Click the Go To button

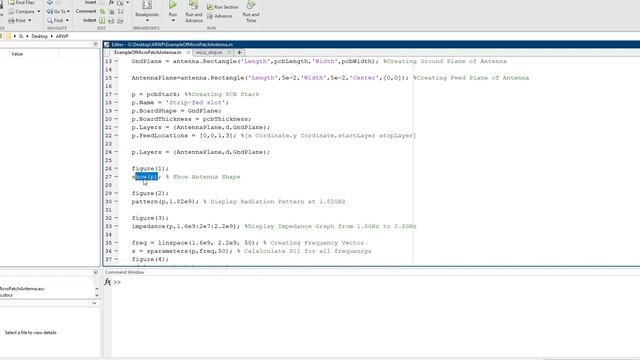(56, 11)
